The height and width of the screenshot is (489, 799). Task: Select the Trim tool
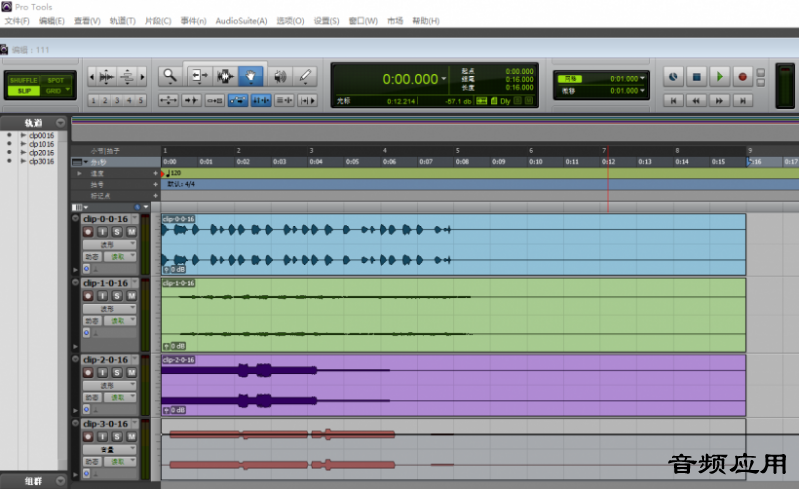coord(199,77)
